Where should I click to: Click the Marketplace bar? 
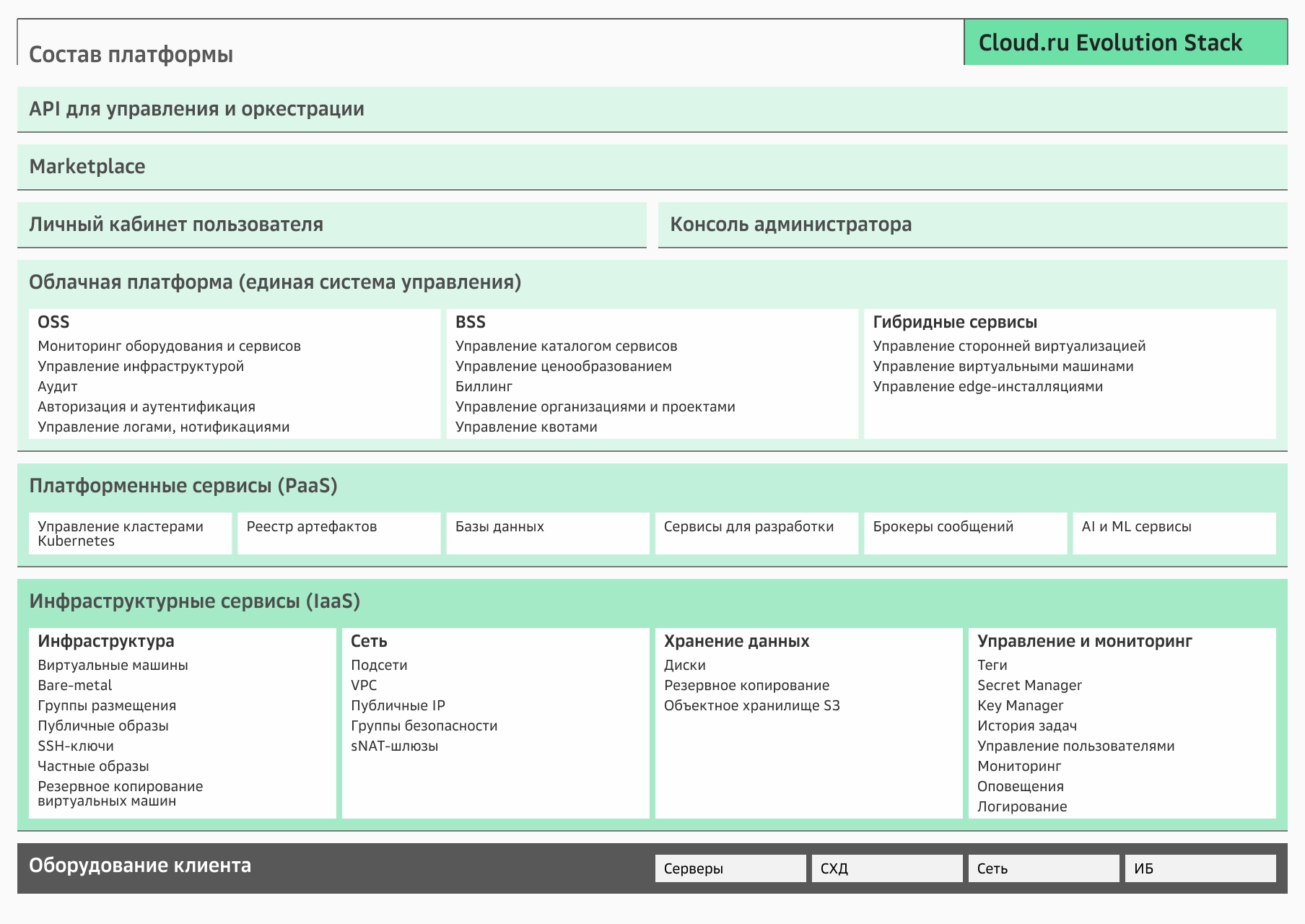pyautogui.click(x=652, y=167)
